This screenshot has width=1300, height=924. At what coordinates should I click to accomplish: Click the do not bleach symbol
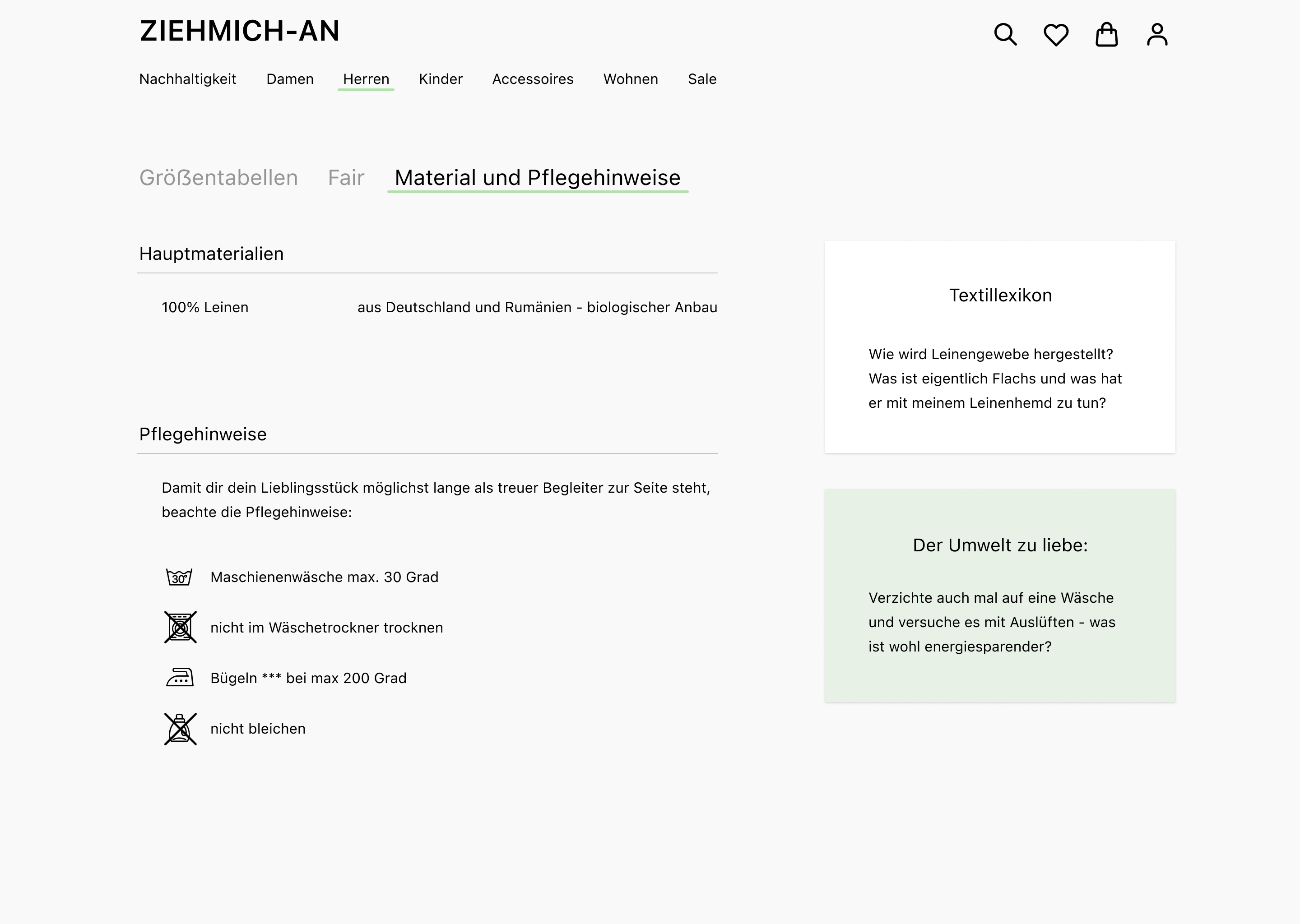pyautogui.click(x=181, y=728)
